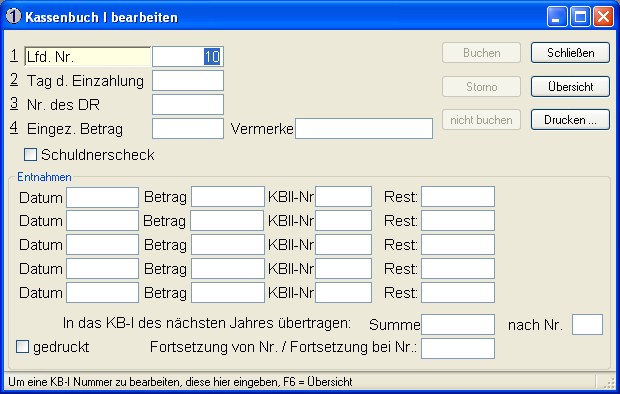Image resolution: width=620 pixels, height=394 pixels.
Task: Close the window with the red X
Action: tap(603, 17)
